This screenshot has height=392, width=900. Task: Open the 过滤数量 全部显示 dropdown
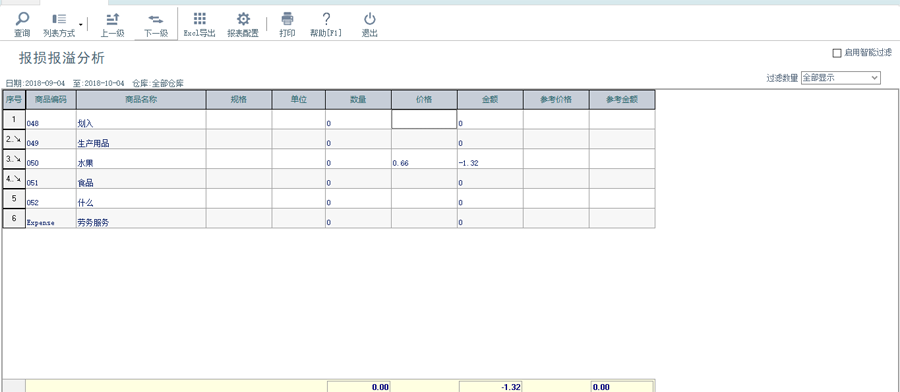(840, 77)
